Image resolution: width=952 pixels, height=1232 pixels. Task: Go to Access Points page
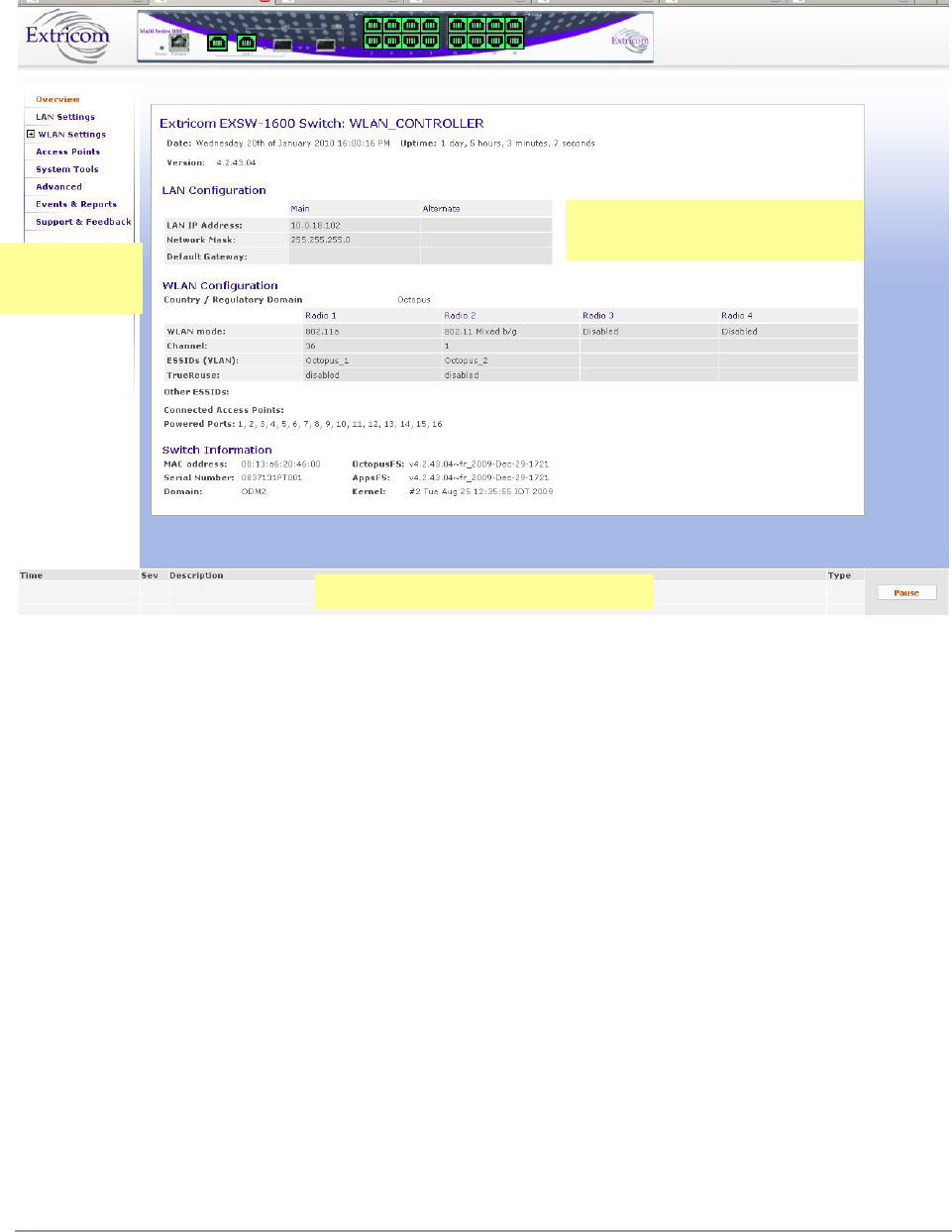67,152
